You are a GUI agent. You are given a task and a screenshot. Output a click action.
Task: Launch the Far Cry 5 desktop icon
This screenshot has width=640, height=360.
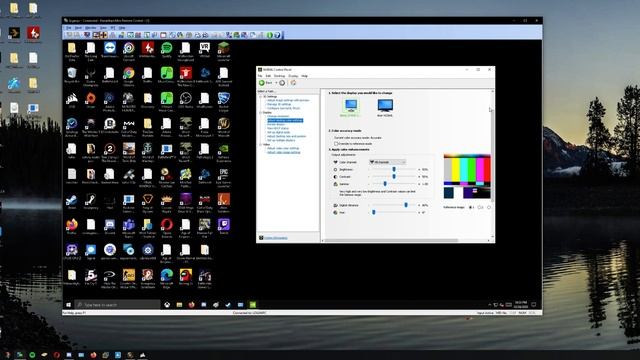(91, 275)
